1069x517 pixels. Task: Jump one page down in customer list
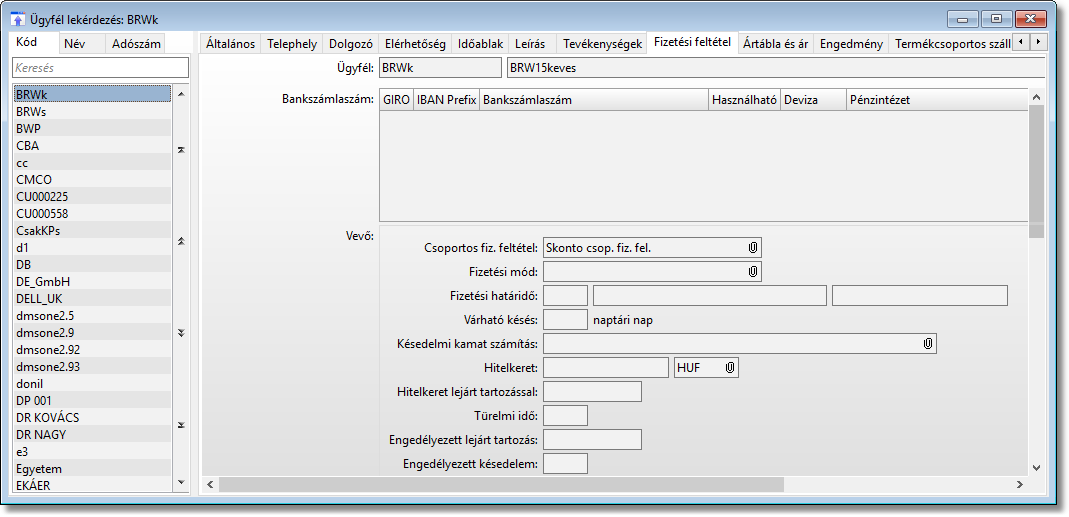181,333
